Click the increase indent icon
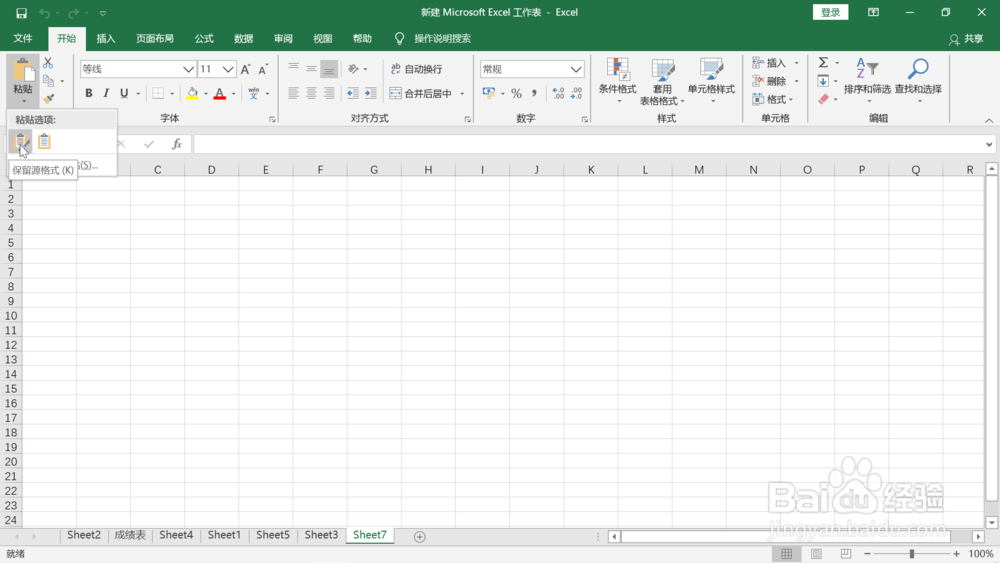This screenshot has height=563, width=1000. pos(371,94)
